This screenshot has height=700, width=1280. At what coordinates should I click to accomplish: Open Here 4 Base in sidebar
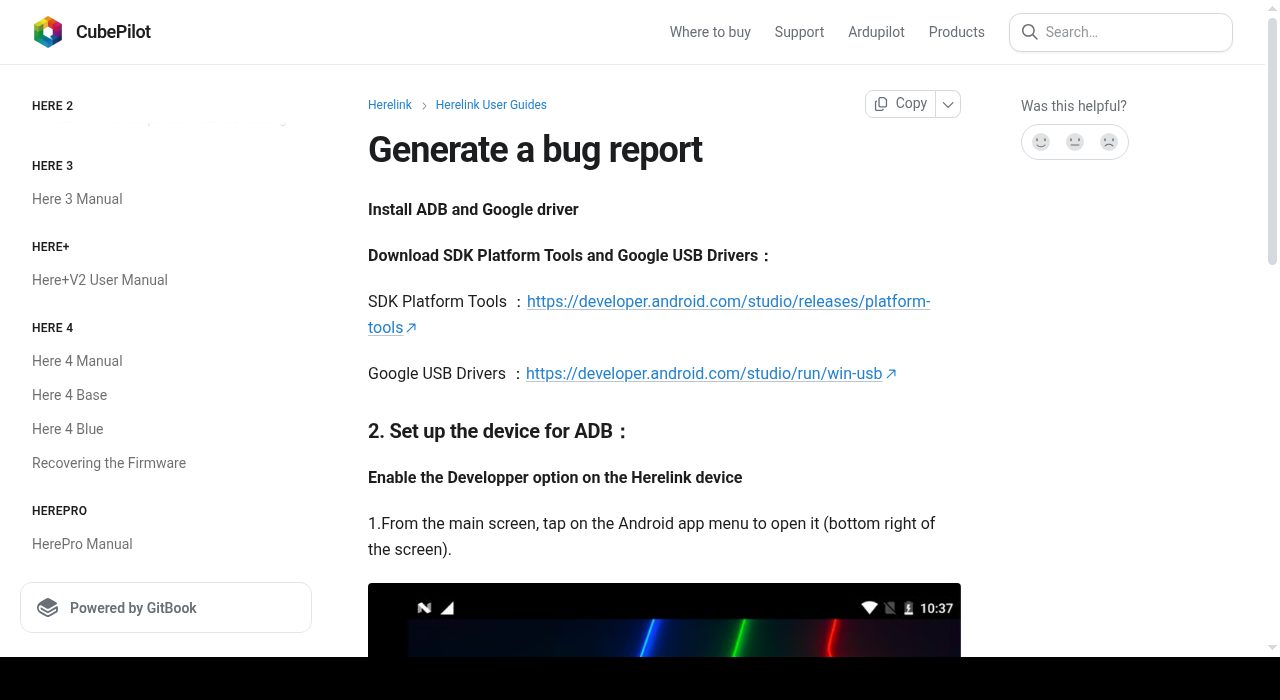click(69, 395)
